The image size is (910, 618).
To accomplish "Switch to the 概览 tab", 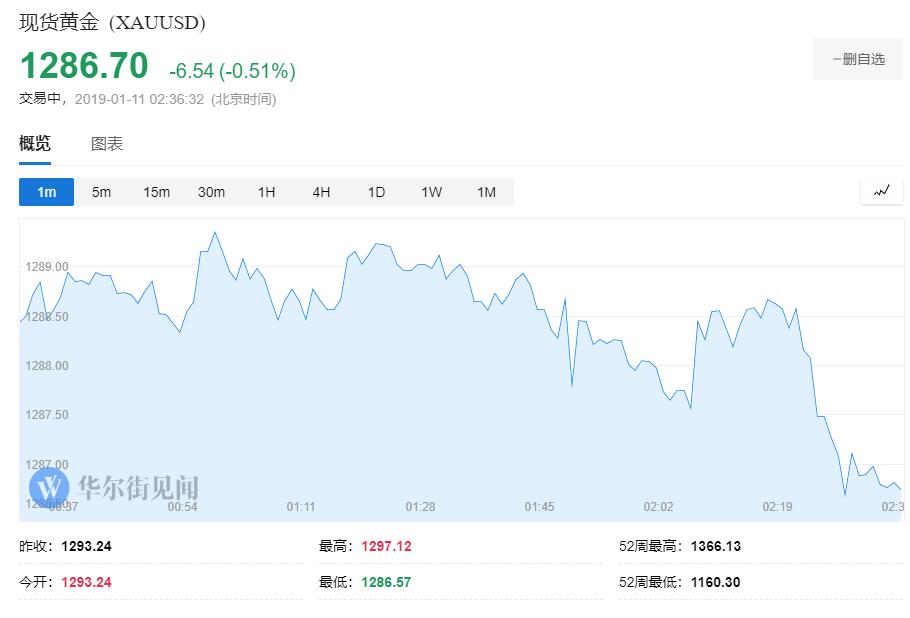I will (x=35, y=144).
